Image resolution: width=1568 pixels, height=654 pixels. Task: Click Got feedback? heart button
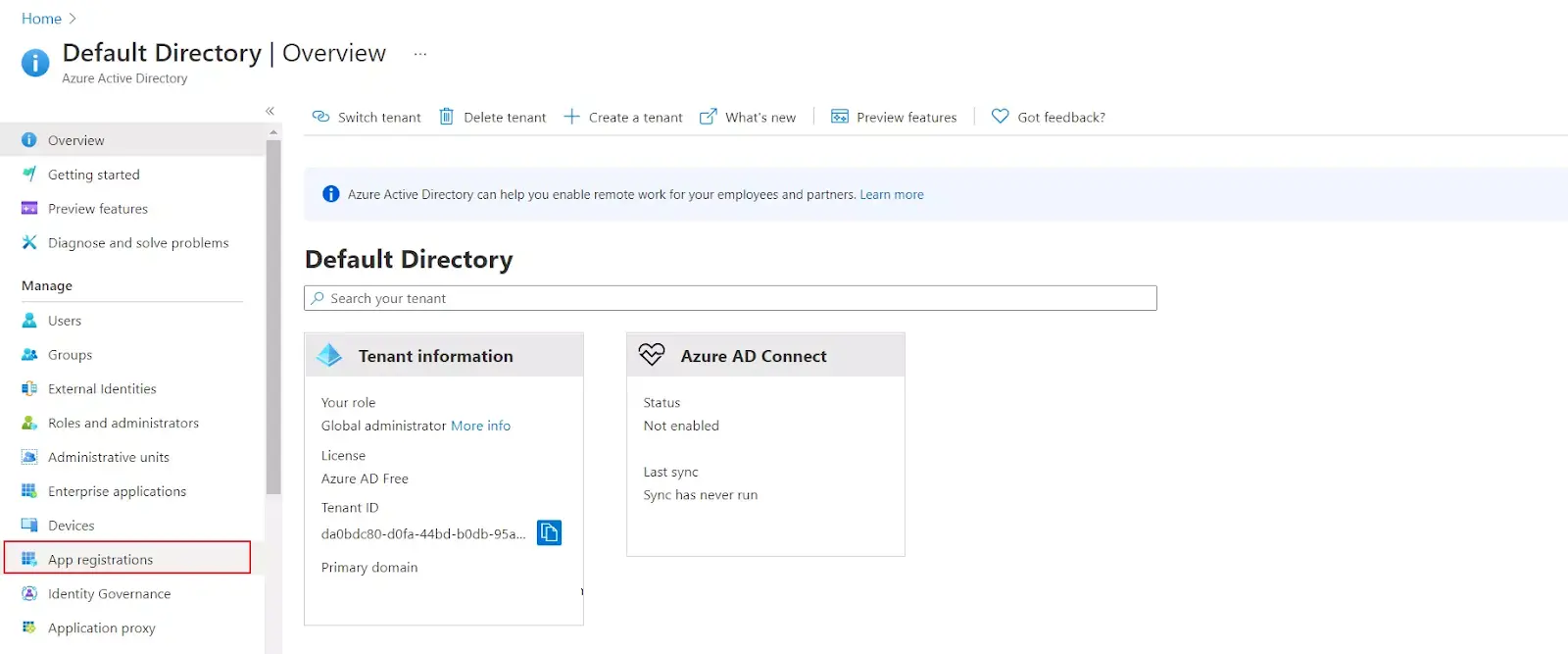click(1049, 117)
